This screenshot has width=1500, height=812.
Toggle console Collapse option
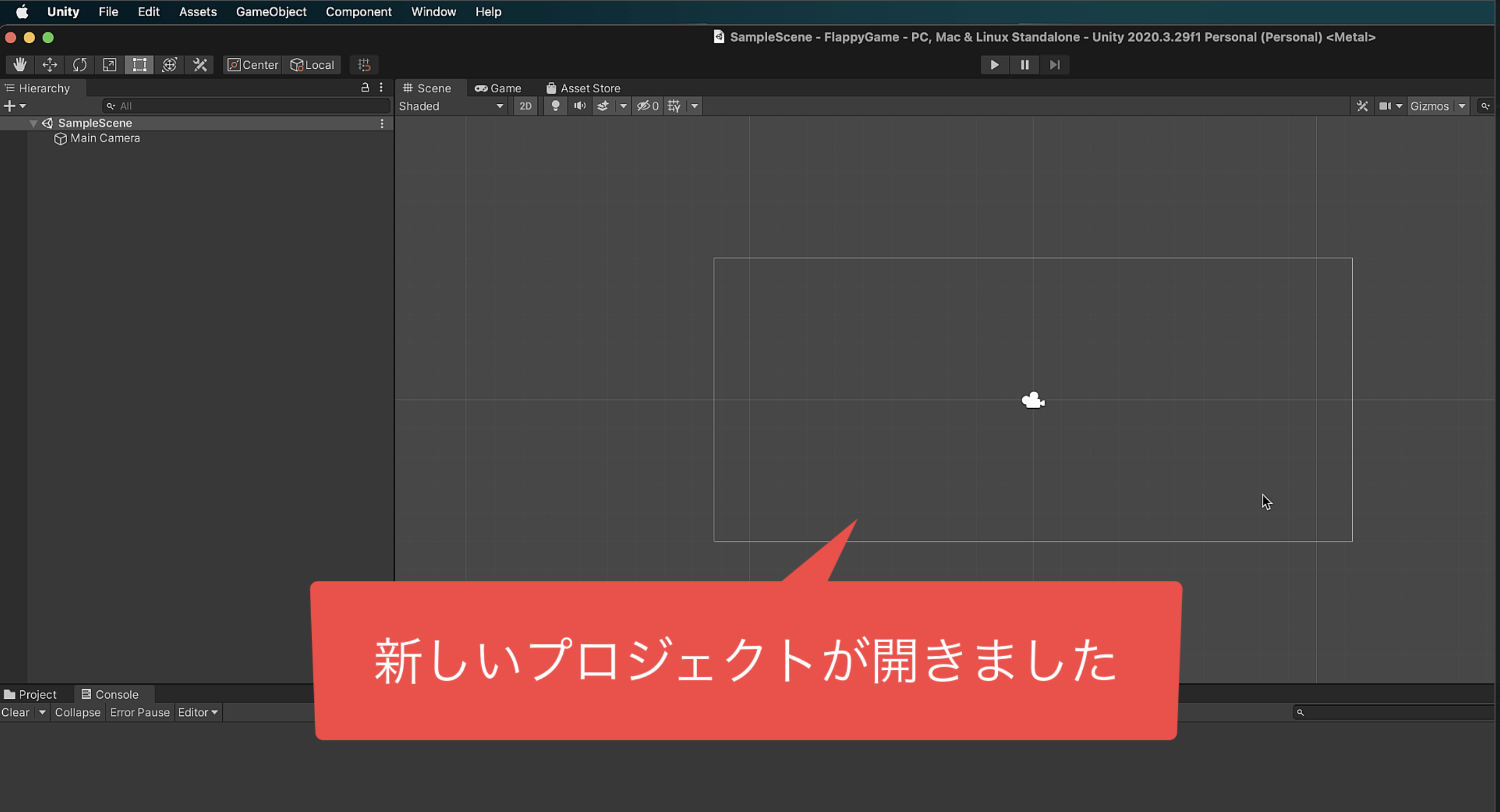tap(78, 712)
